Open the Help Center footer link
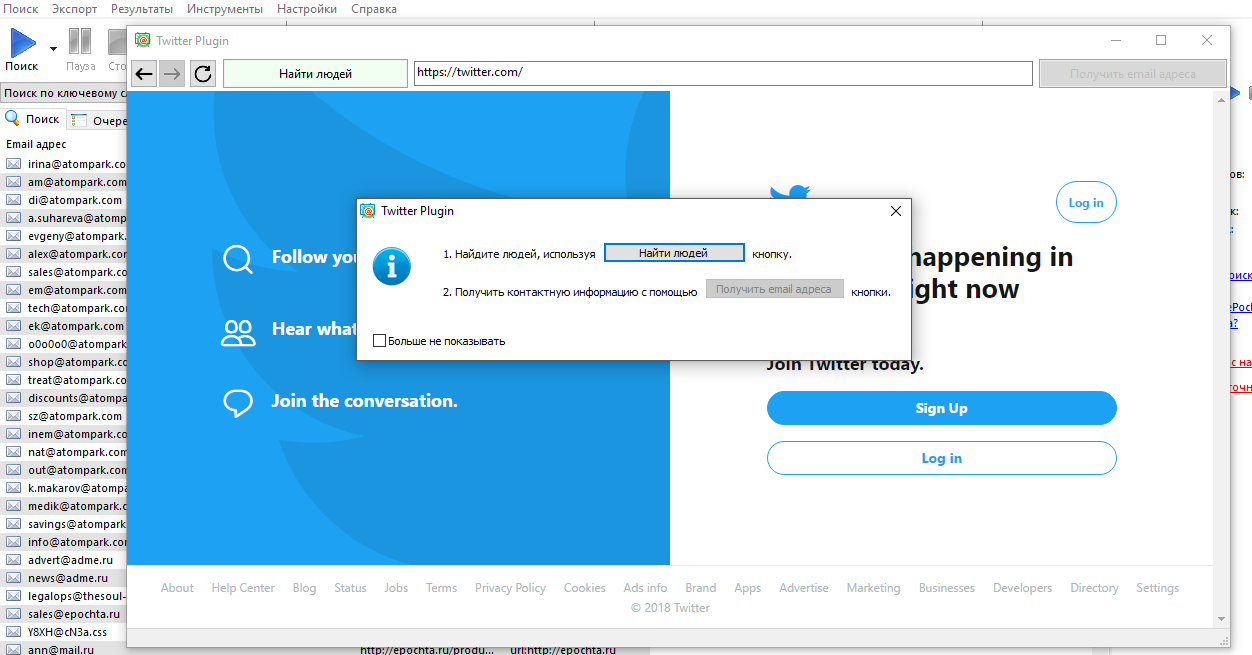This screenshot has width=1252, height=655. click(243, 588)
